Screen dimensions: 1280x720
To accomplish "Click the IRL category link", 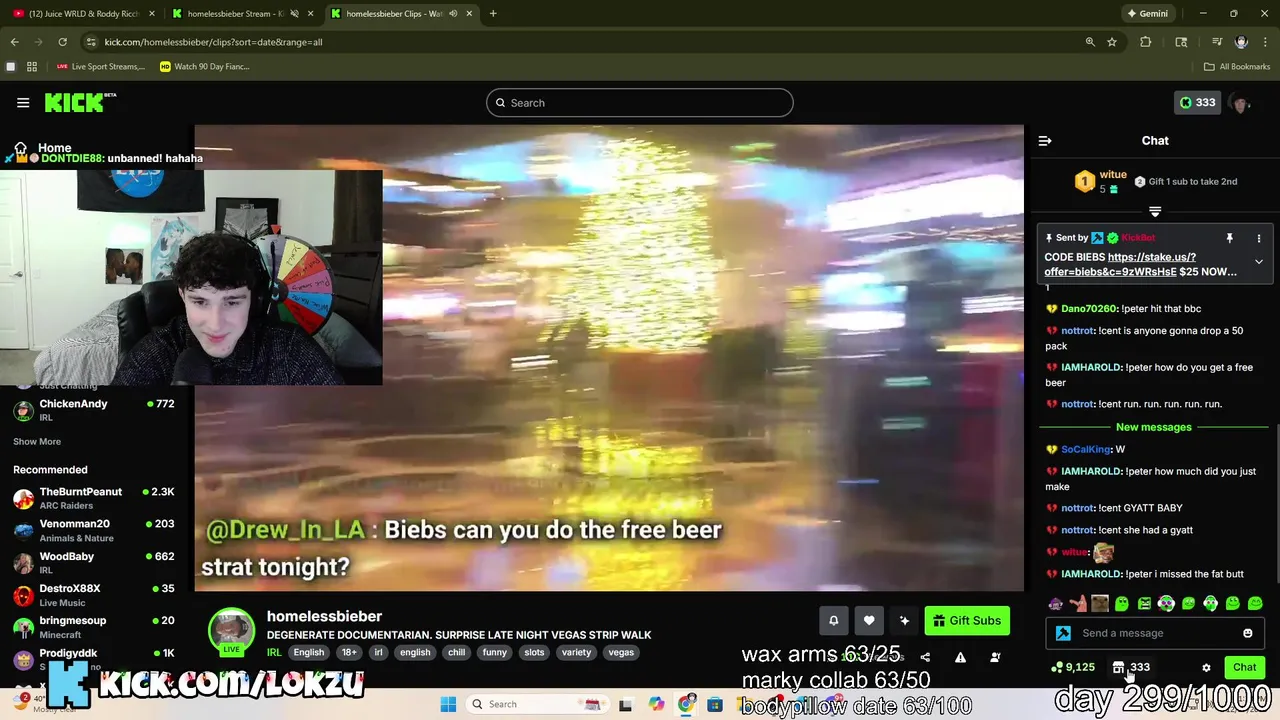I will point(273,653).
